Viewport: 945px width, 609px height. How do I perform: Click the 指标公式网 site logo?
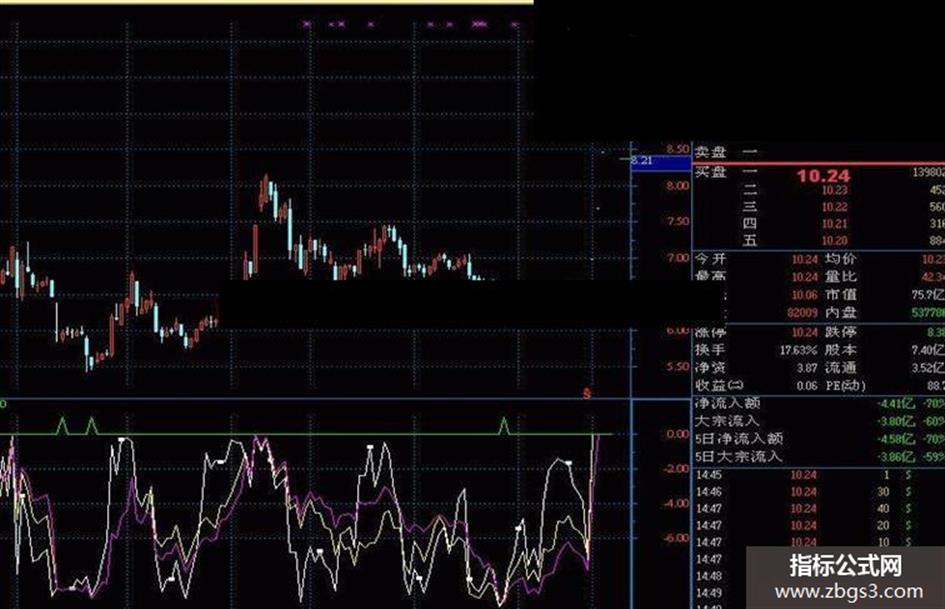[846, 566]
